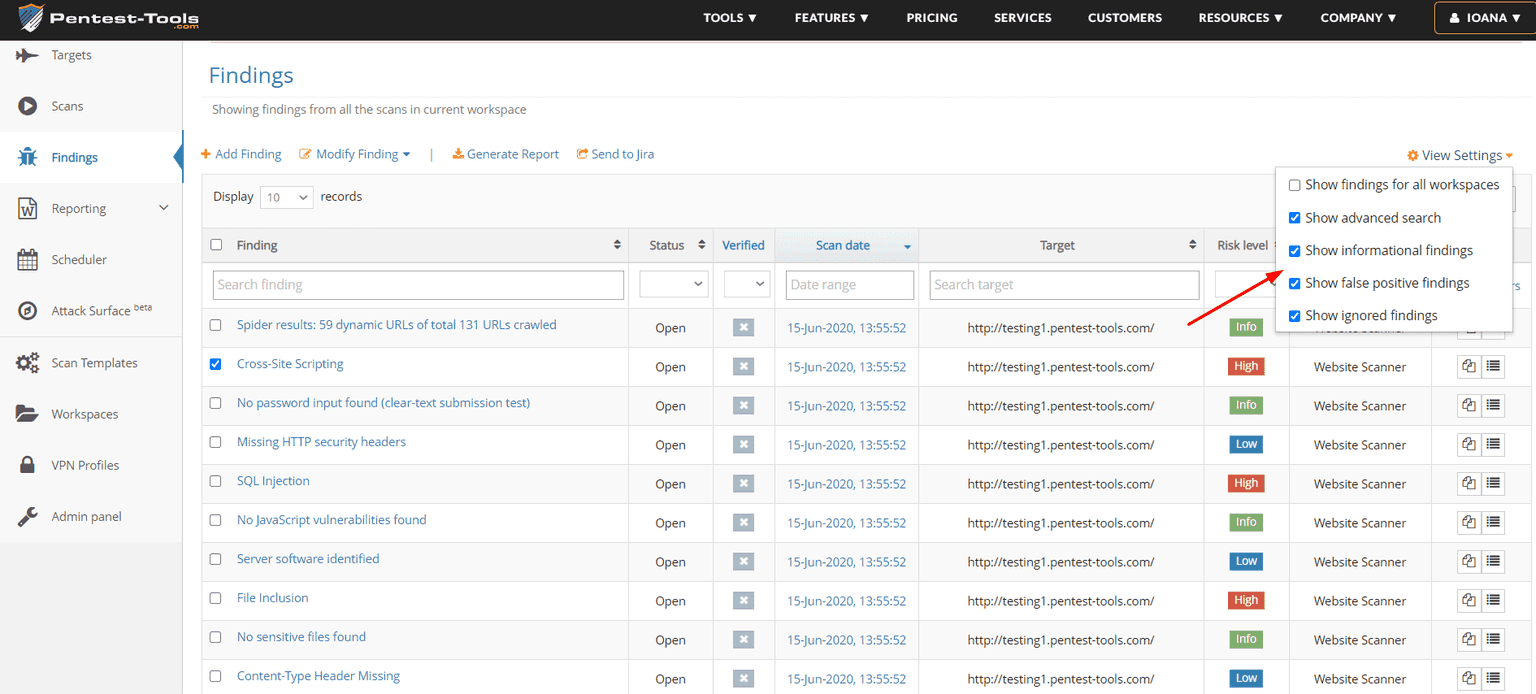Open the Display records count dropdown

pos(286,198)
